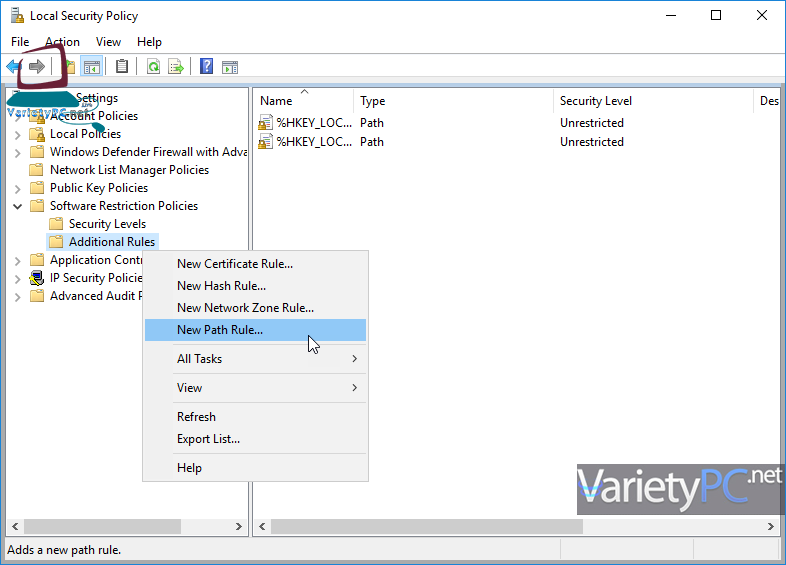Viewport: 786px width, 565px height.
Task: Click the Export List toolbar icon
Action: click(176, 66)
